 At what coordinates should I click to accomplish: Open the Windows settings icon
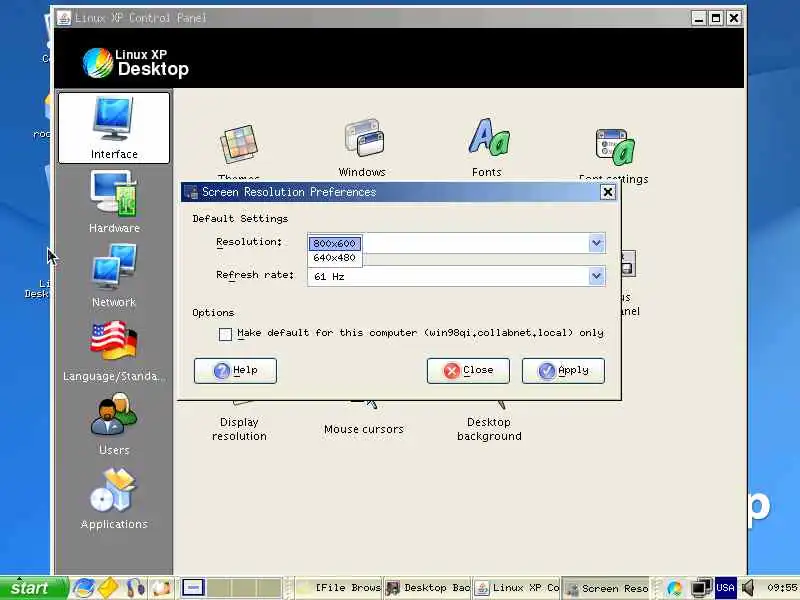click(x=362, y=148)
